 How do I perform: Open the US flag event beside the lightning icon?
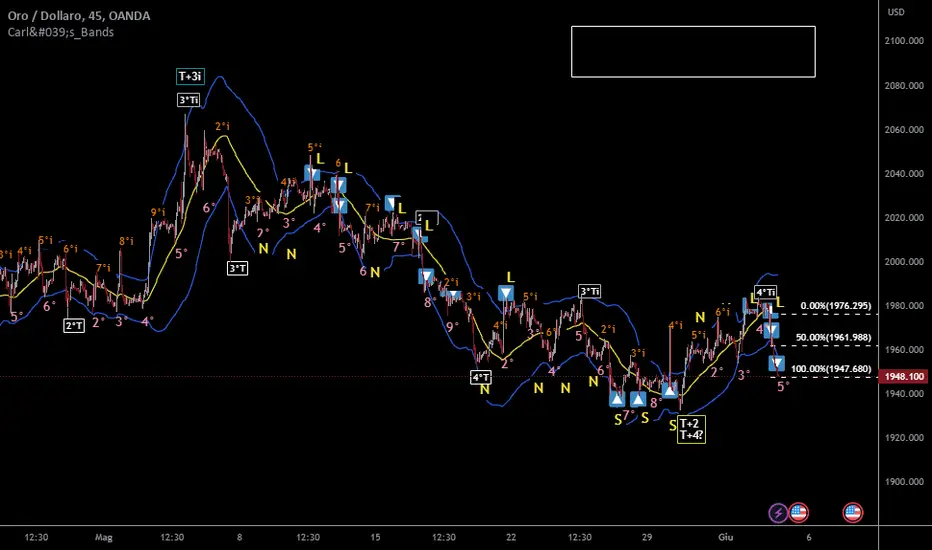pos(798,513)
